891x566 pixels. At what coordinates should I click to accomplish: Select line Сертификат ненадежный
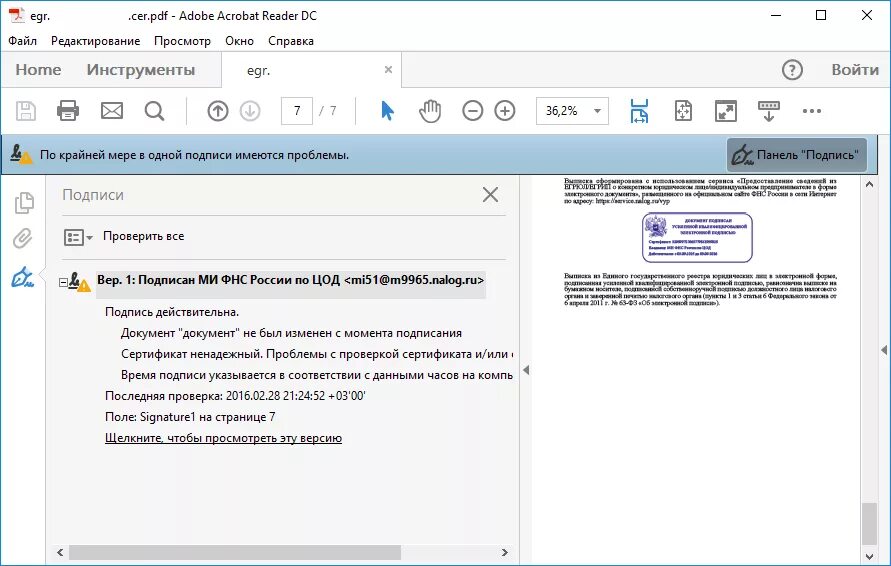(317, 354)
